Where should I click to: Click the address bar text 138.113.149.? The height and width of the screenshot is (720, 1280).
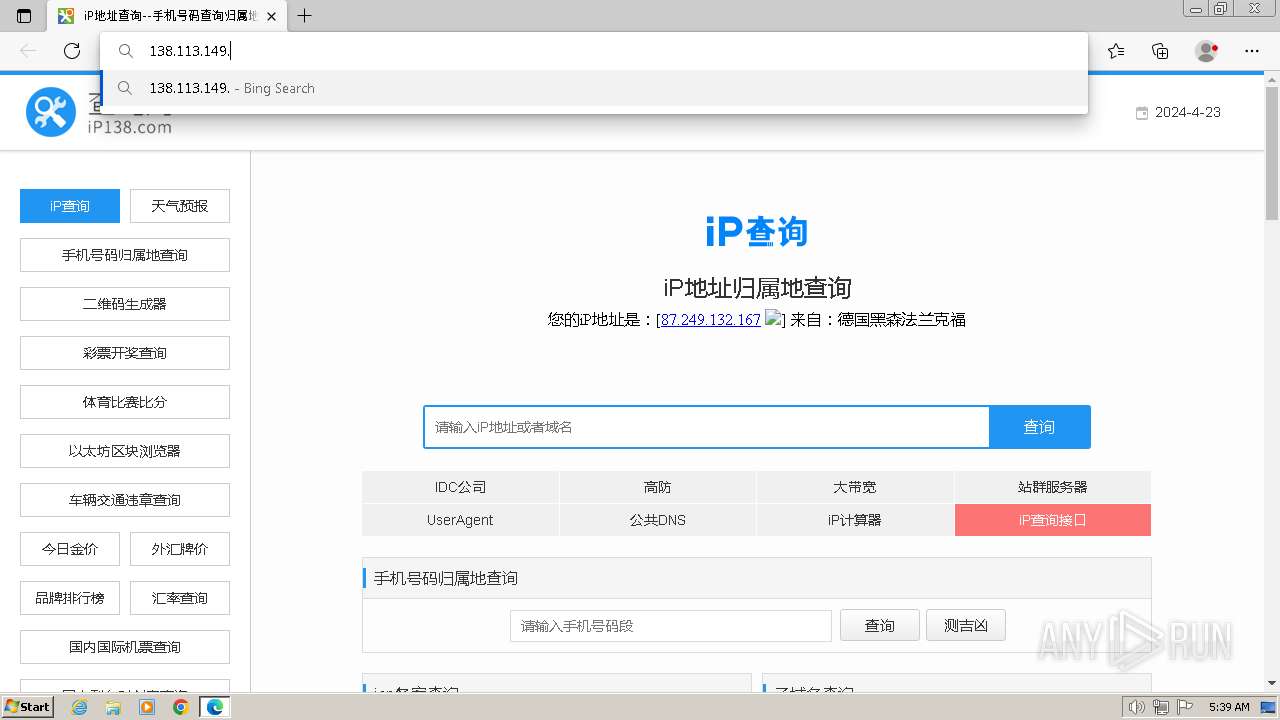(190, 51)
